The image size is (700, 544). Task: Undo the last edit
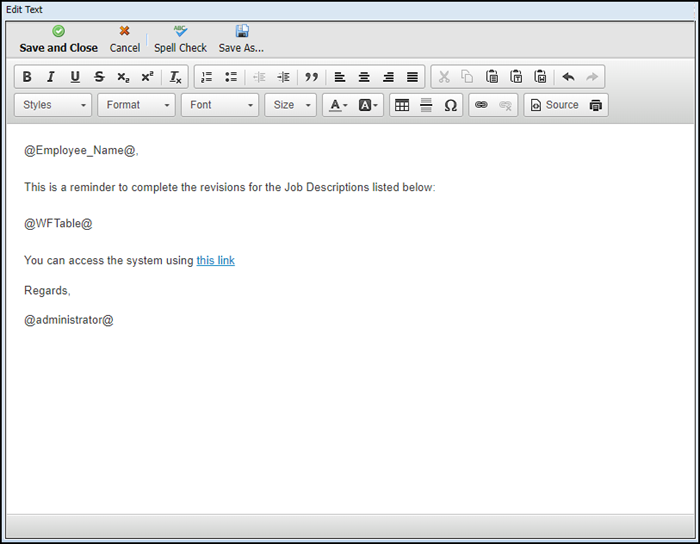[x=568, y=77]
